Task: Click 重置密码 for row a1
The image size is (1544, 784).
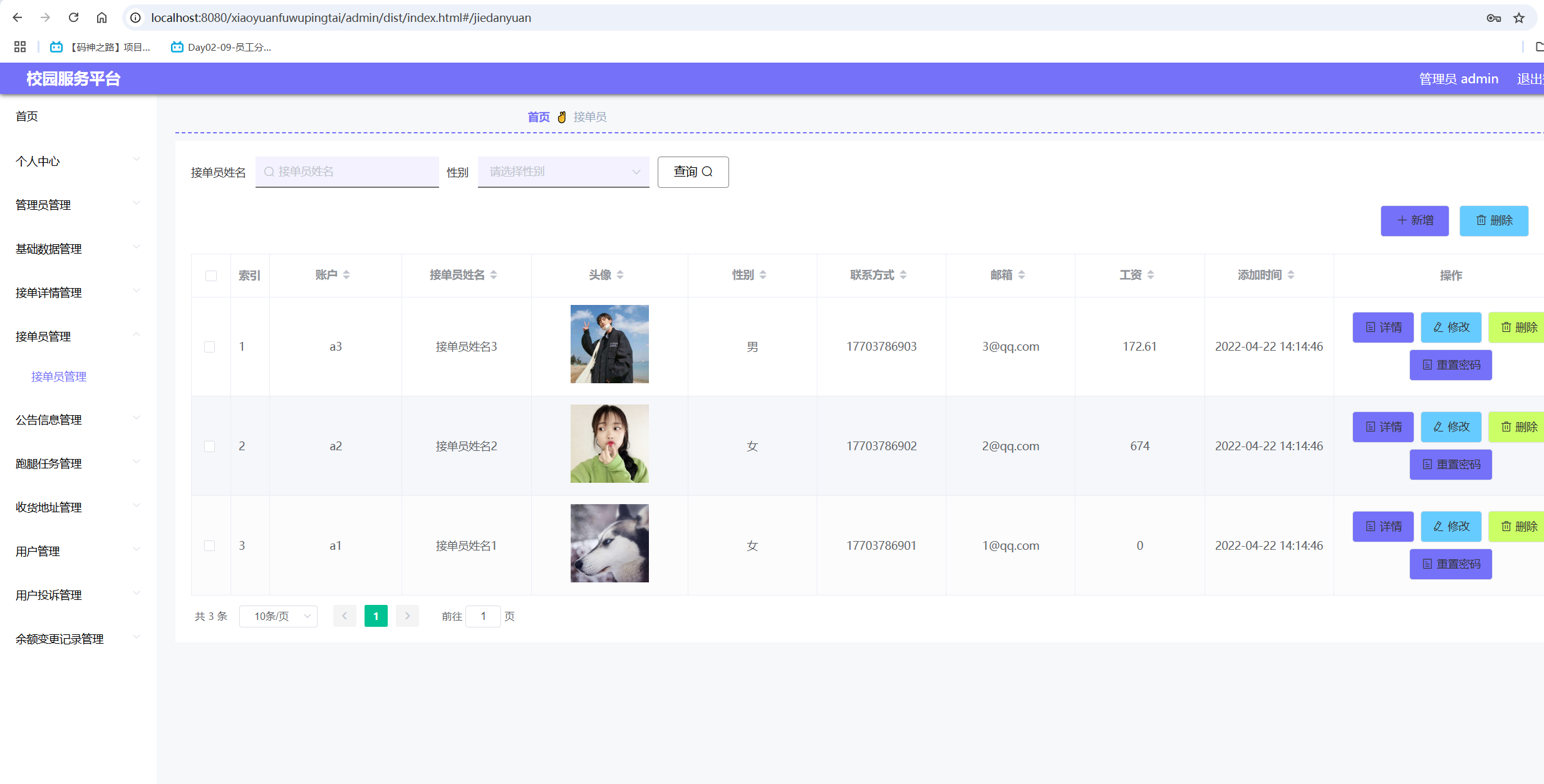Action: point(1451,564)
